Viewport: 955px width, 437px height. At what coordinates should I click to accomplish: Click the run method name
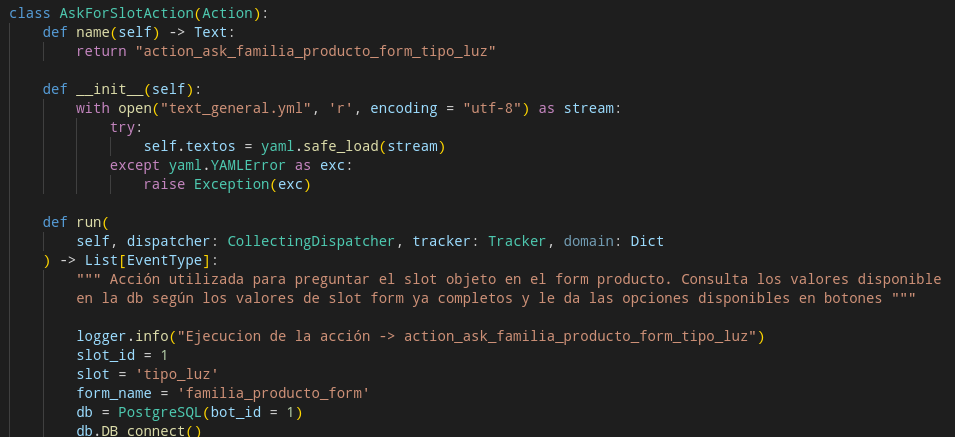pos(89,222)
